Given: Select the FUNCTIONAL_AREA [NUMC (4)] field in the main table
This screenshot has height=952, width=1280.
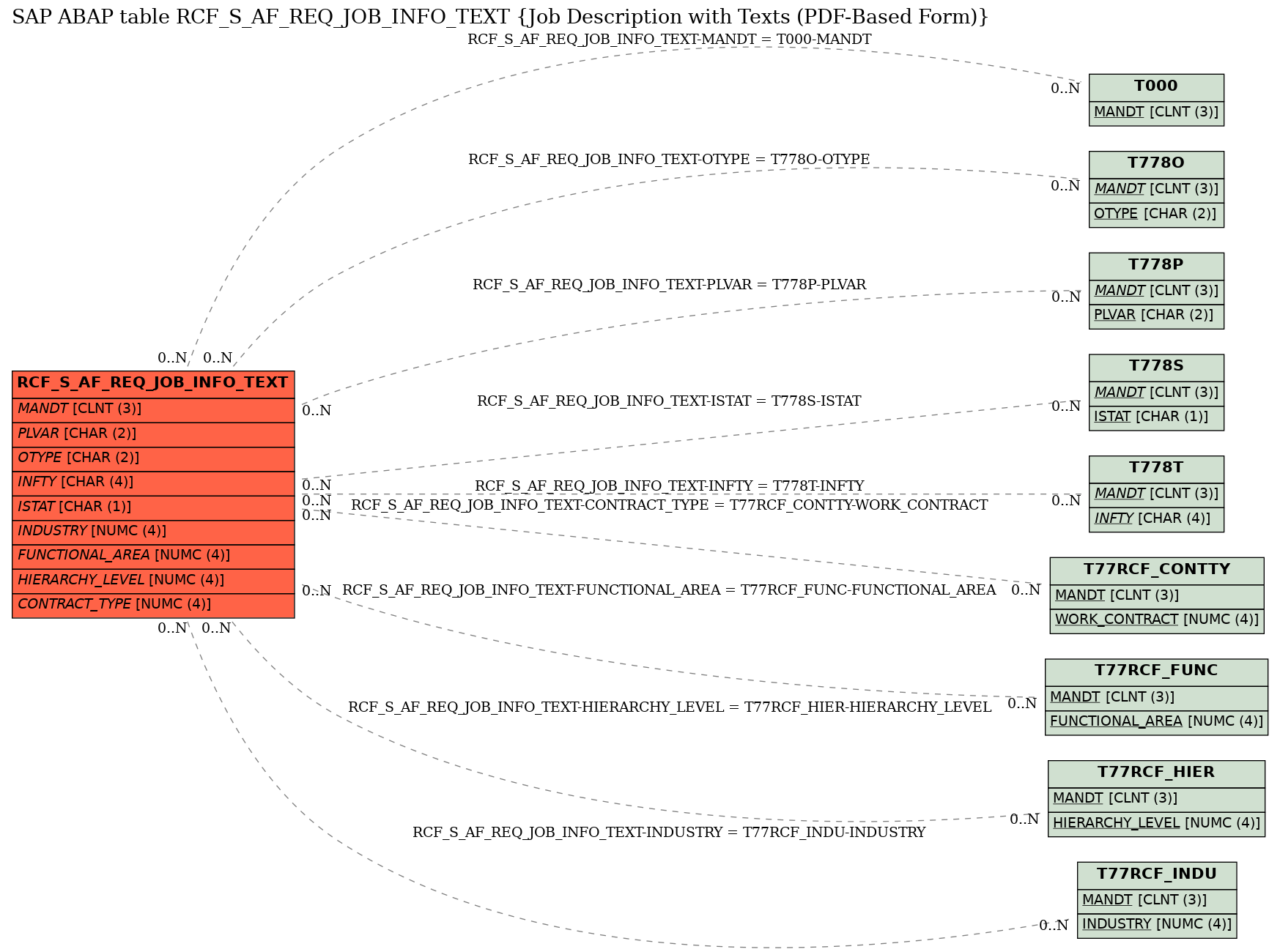Looking at the screenshot, I should (153, 557).
